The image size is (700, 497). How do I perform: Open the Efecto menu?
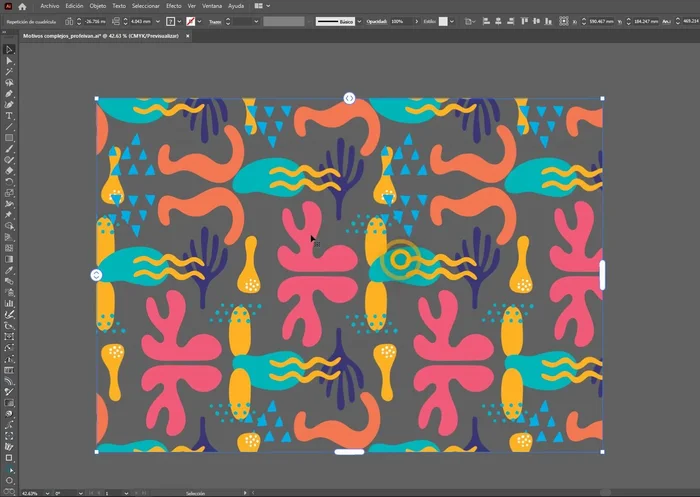coord(174,6)
